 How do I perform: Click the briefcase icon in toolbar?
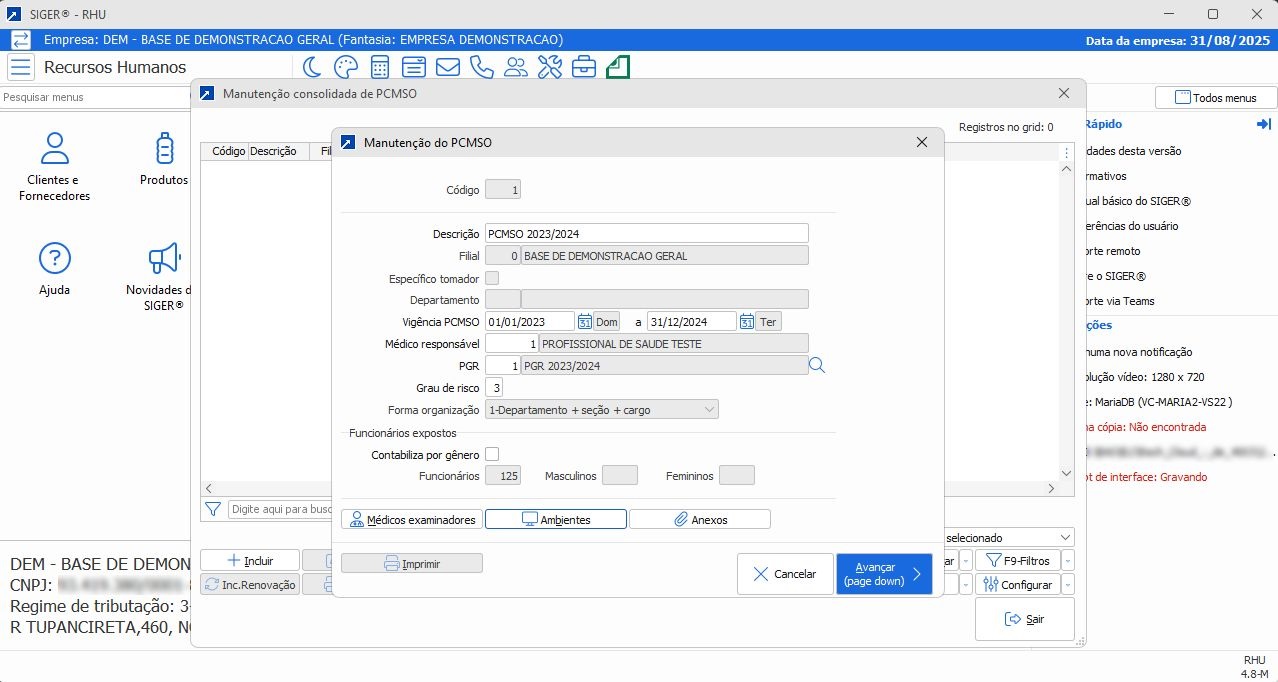tap(584, 67)
